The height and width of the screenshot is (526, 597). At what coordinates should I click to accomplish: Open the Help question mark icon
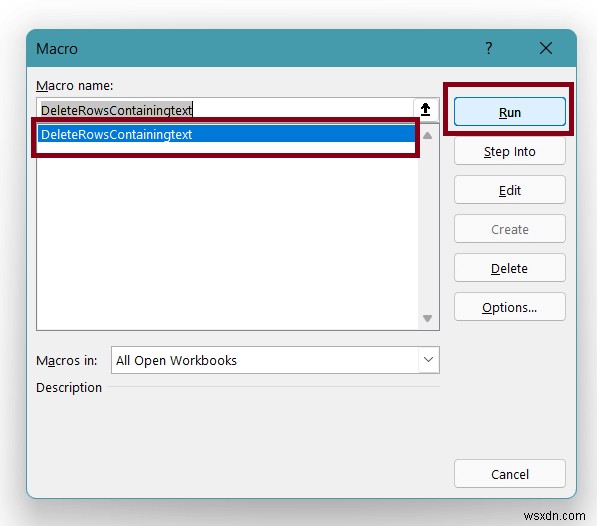point(489,48)
